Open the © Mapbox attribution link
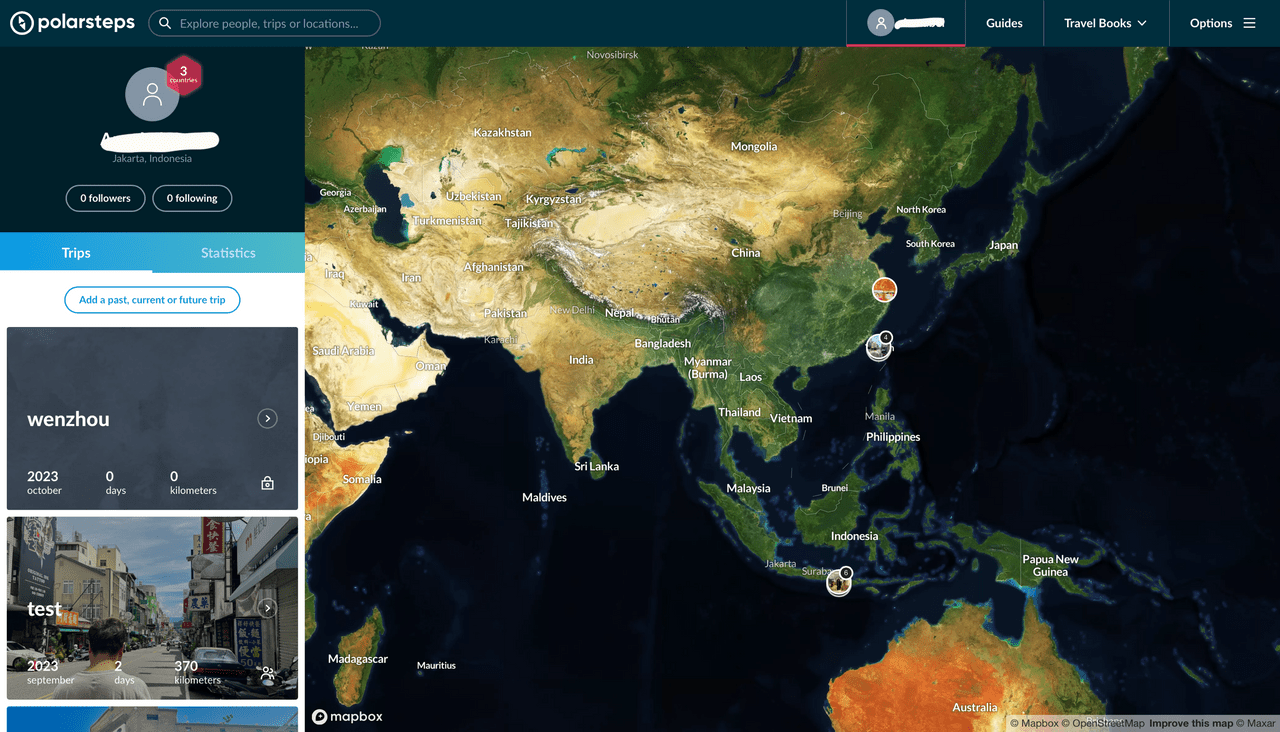Screen dimensions: 1280x732 pos(1034,723)
